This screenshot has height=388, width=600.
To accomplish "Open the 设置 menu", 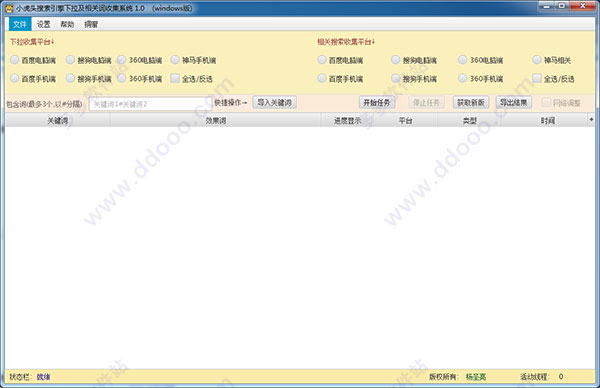I will point(44,24).
